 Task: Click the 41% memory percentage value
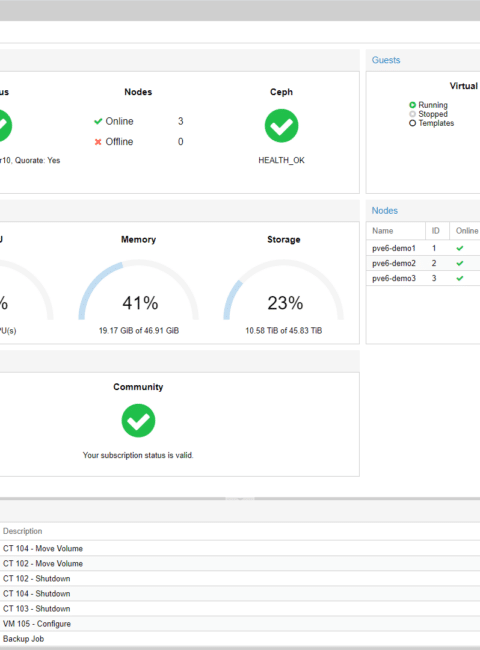[140, 303]
